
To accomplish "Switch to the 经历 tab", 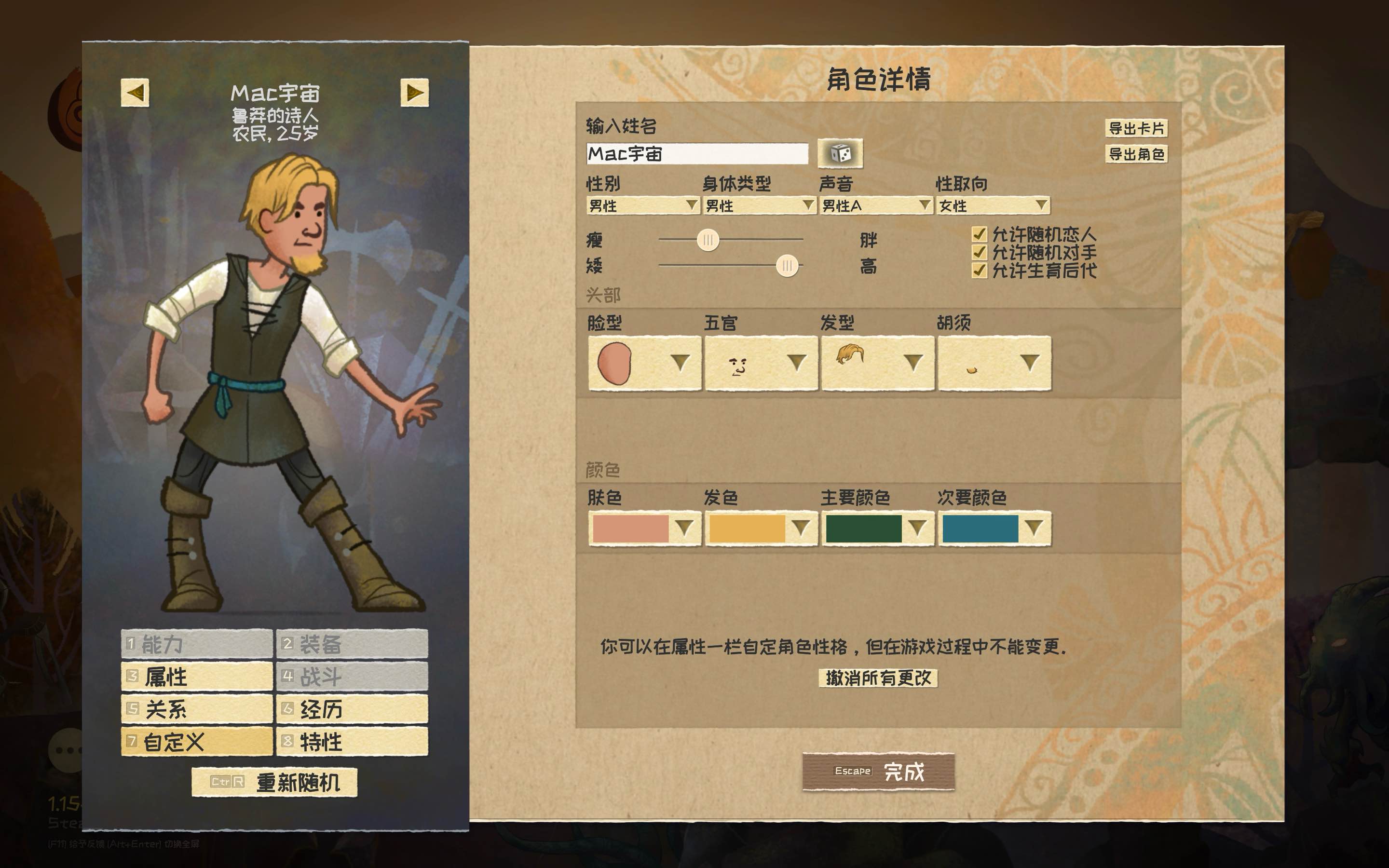I will [353, 709].
